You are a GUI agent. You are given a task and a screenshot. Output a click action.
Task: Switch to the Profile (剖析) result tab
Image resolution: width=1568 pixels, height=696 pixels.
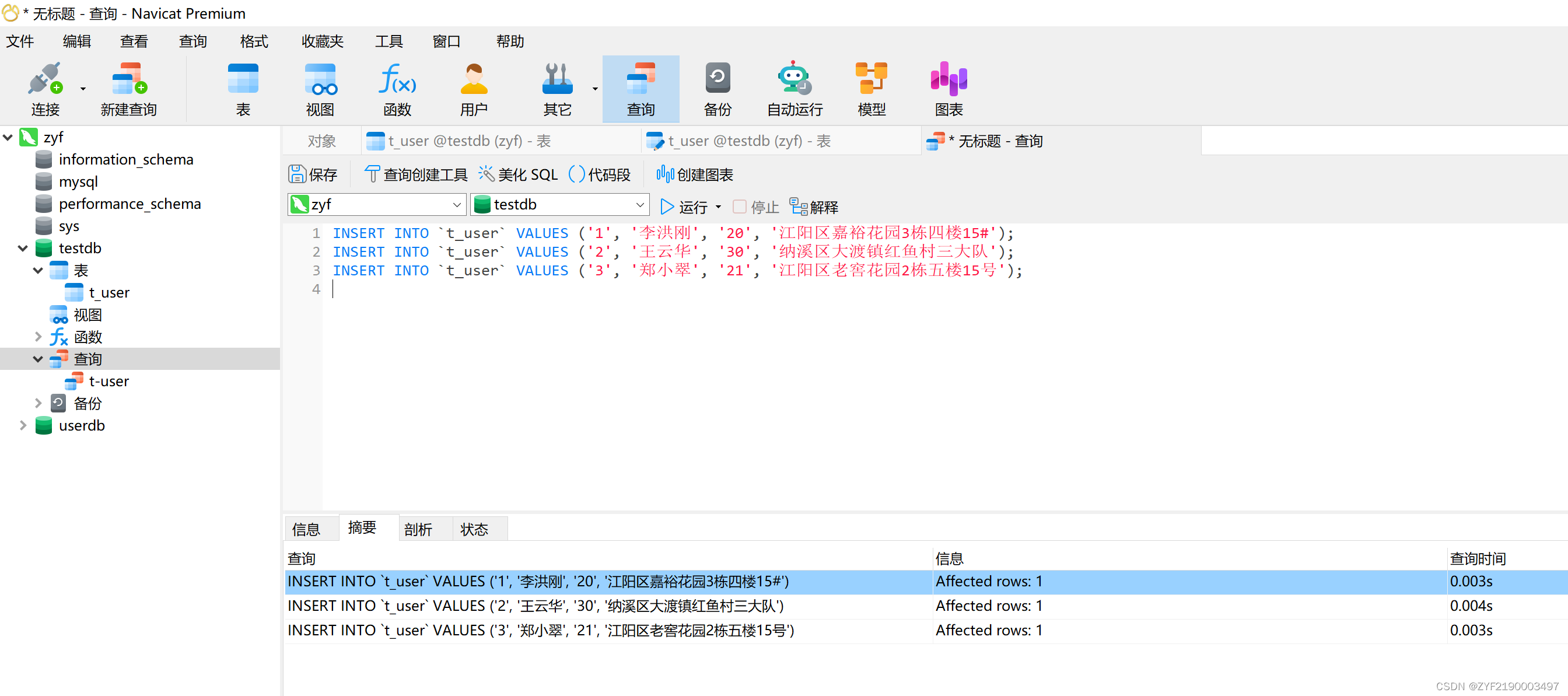[x=418, y=529]
